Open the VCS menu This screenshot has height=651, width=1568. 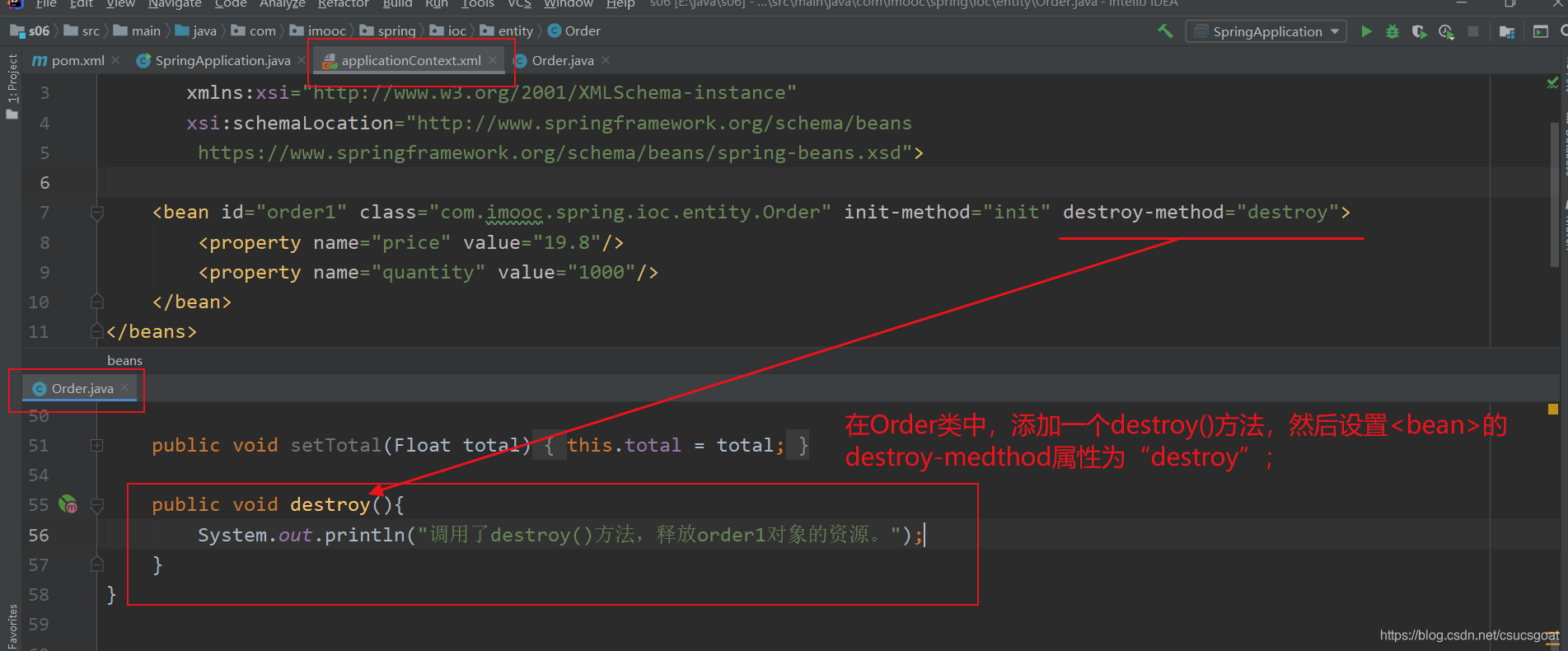tap(519, 4)
